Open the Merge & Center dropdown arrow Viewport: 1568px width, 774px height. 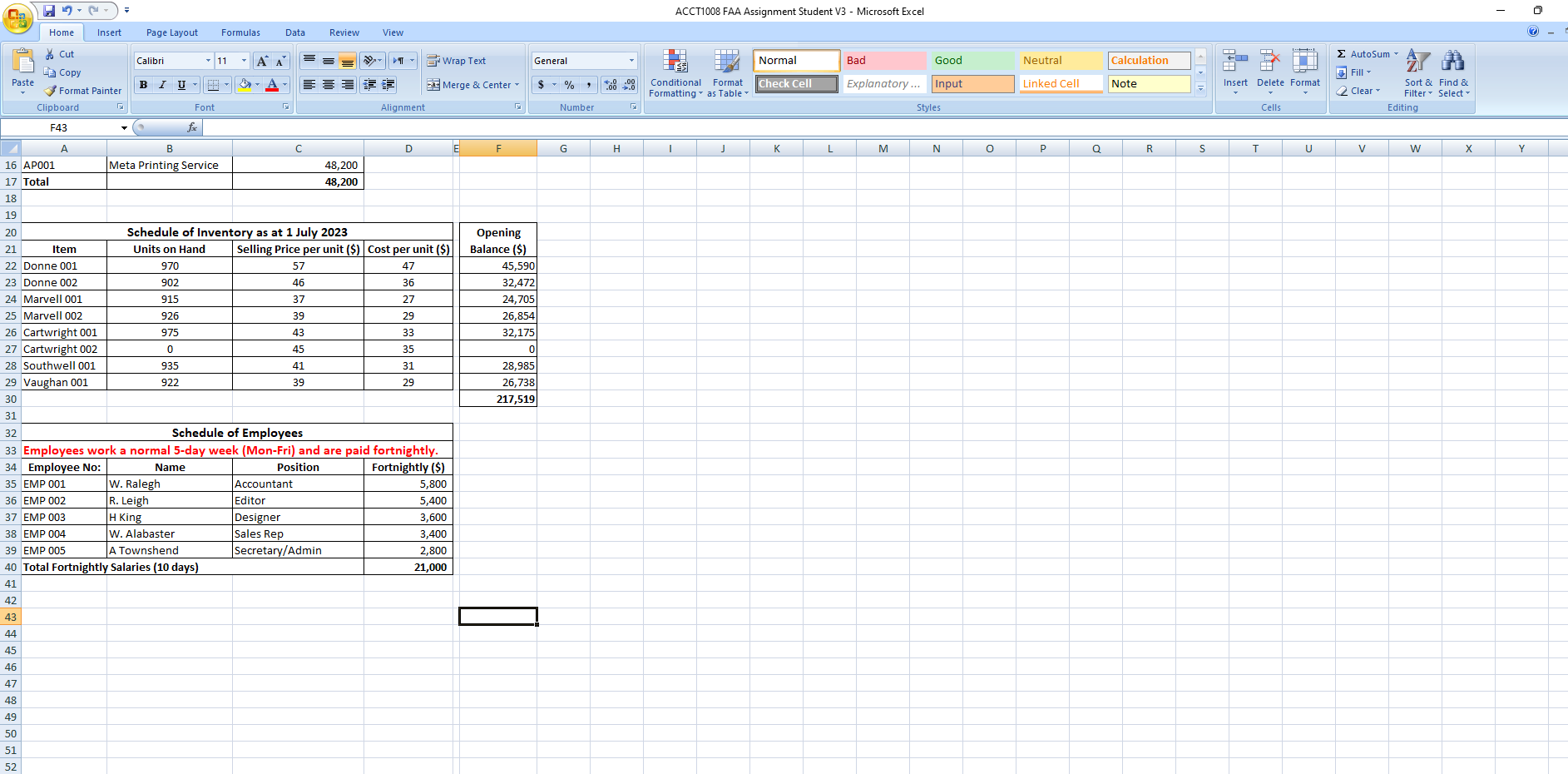coord(517,84)
